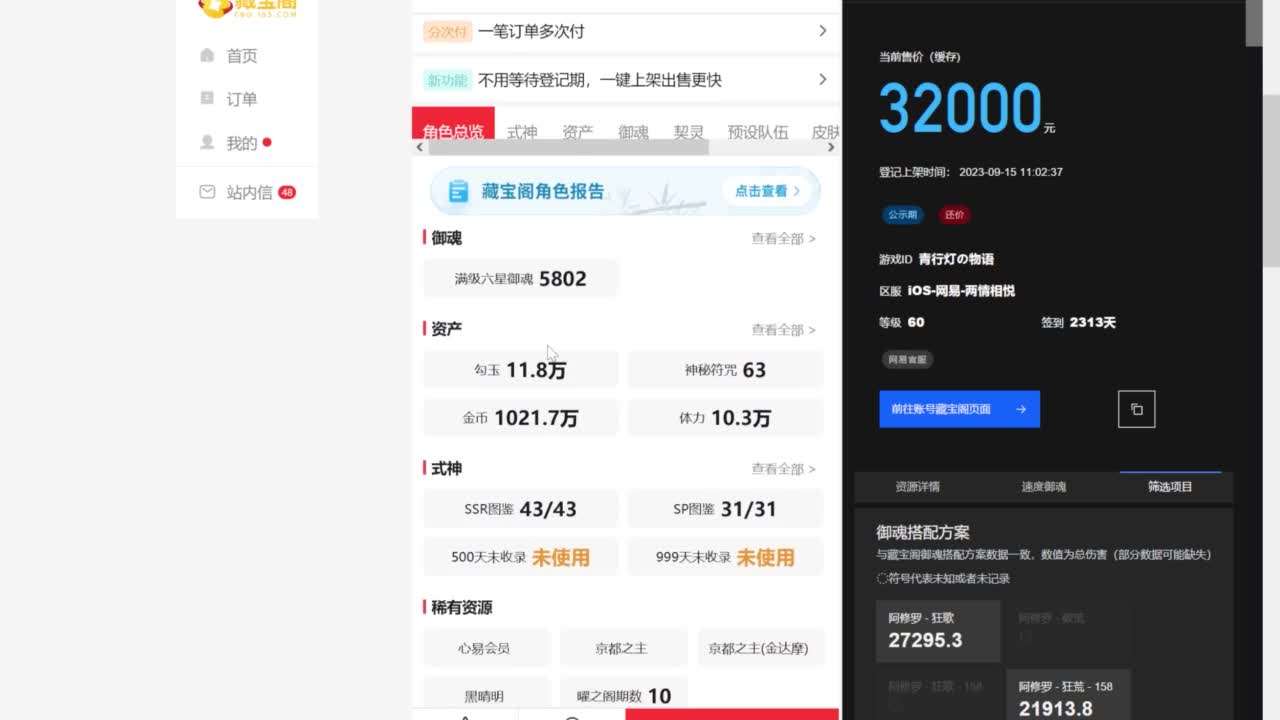Image resolution: width=1280 pixels, height=720 pixels.
Task: Click the 公示期 status tag
Action: click(x=903, y=215)
